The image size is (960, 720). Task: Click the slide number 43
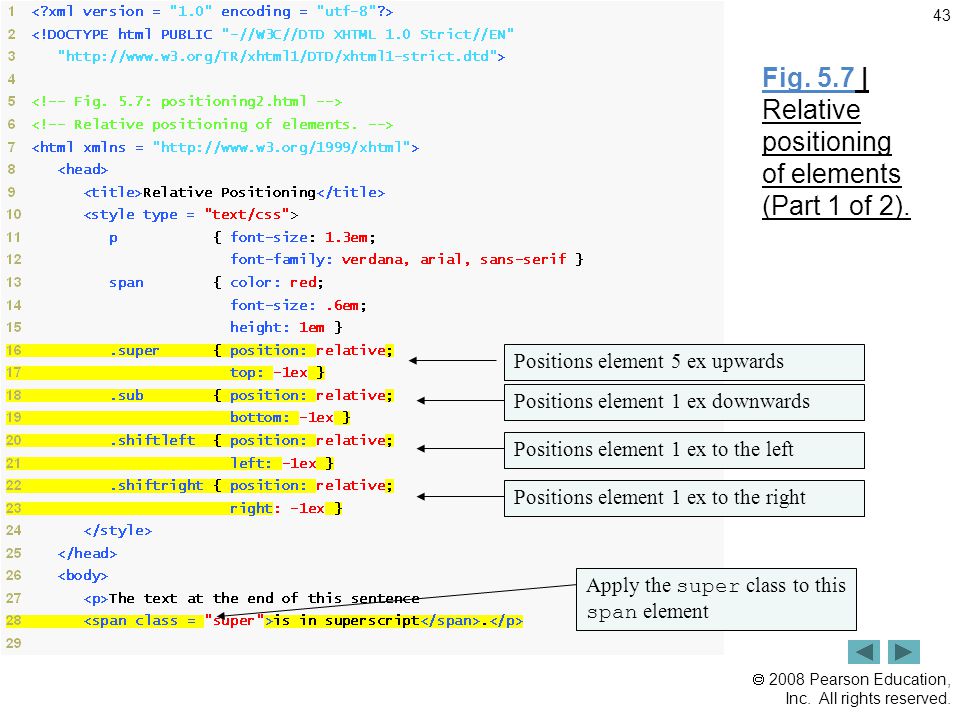click(x=942, y=15)
